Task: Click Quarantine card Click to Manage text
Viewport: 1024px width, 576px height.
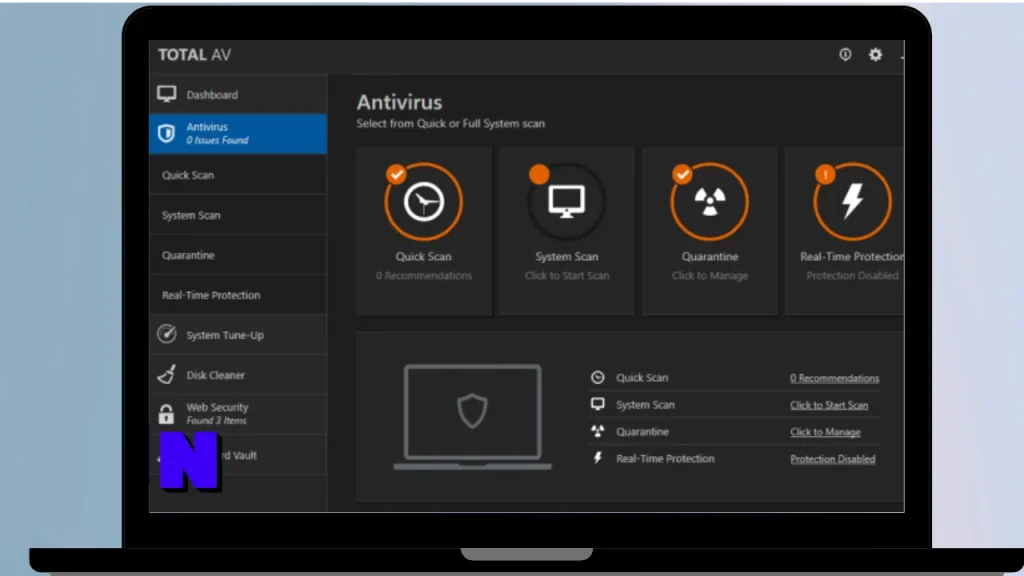Action: pos(710,276)
